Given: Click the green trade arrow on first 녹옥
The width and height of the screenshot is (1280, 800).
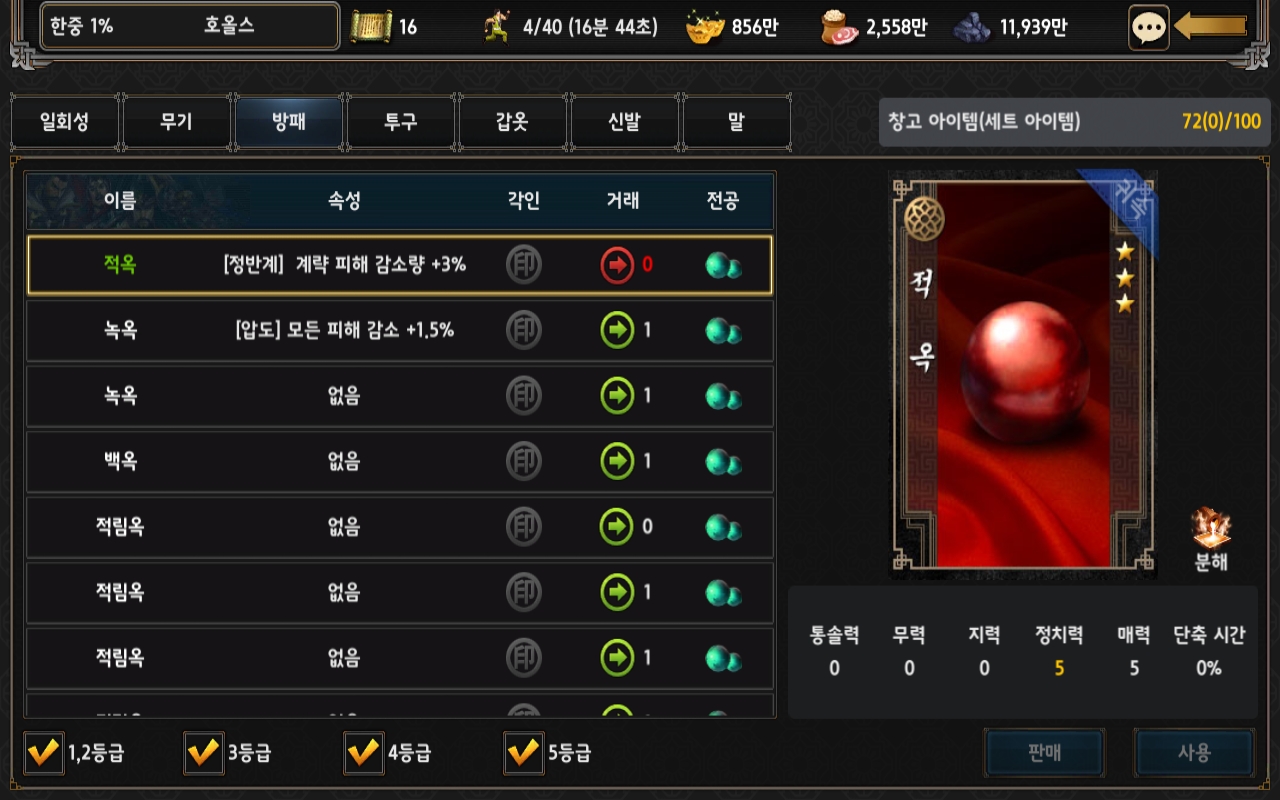Looking at the screenshot, I should click(617, 330).
